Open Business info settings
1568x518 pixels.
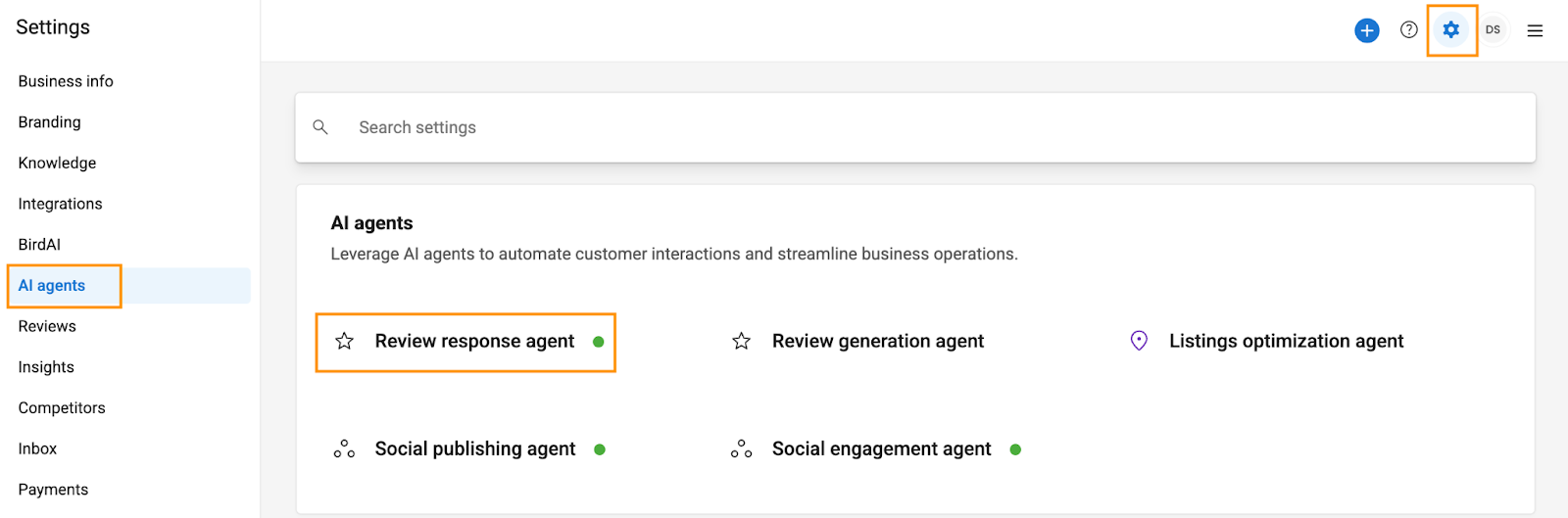(66, 81)
